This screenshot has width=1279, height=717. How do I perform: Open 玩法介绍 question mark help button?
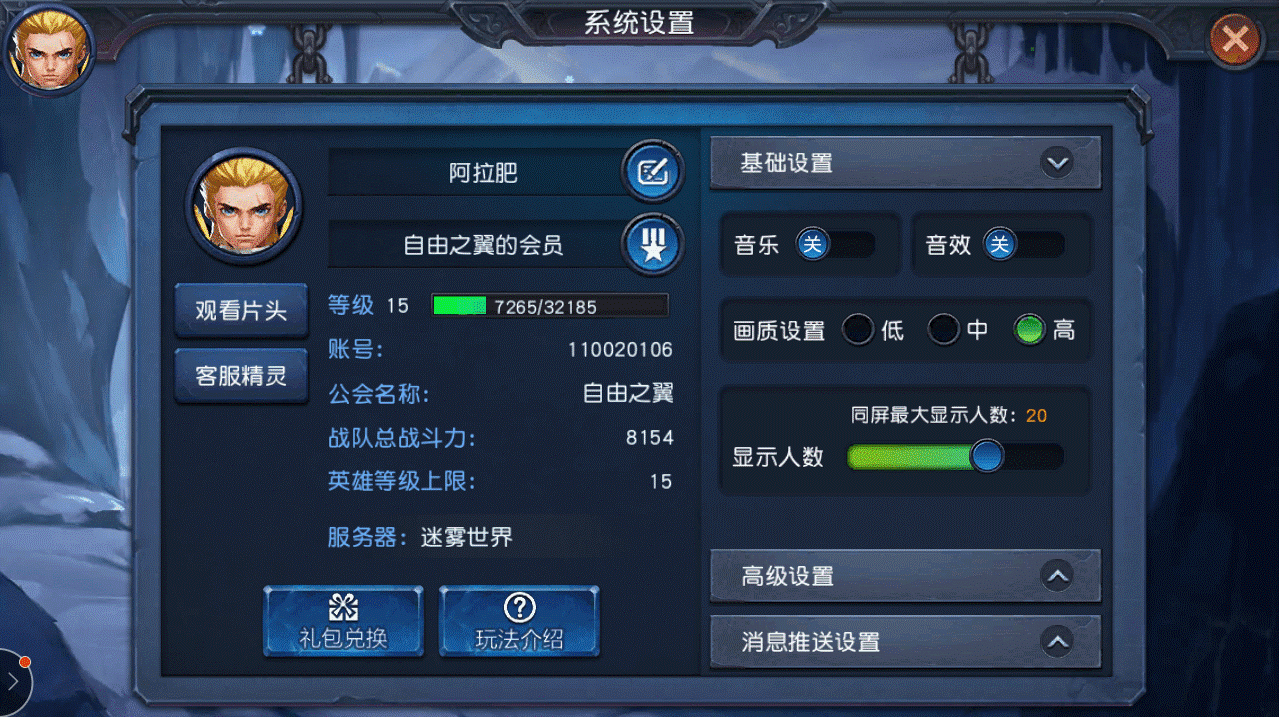[x=519, y=621]
